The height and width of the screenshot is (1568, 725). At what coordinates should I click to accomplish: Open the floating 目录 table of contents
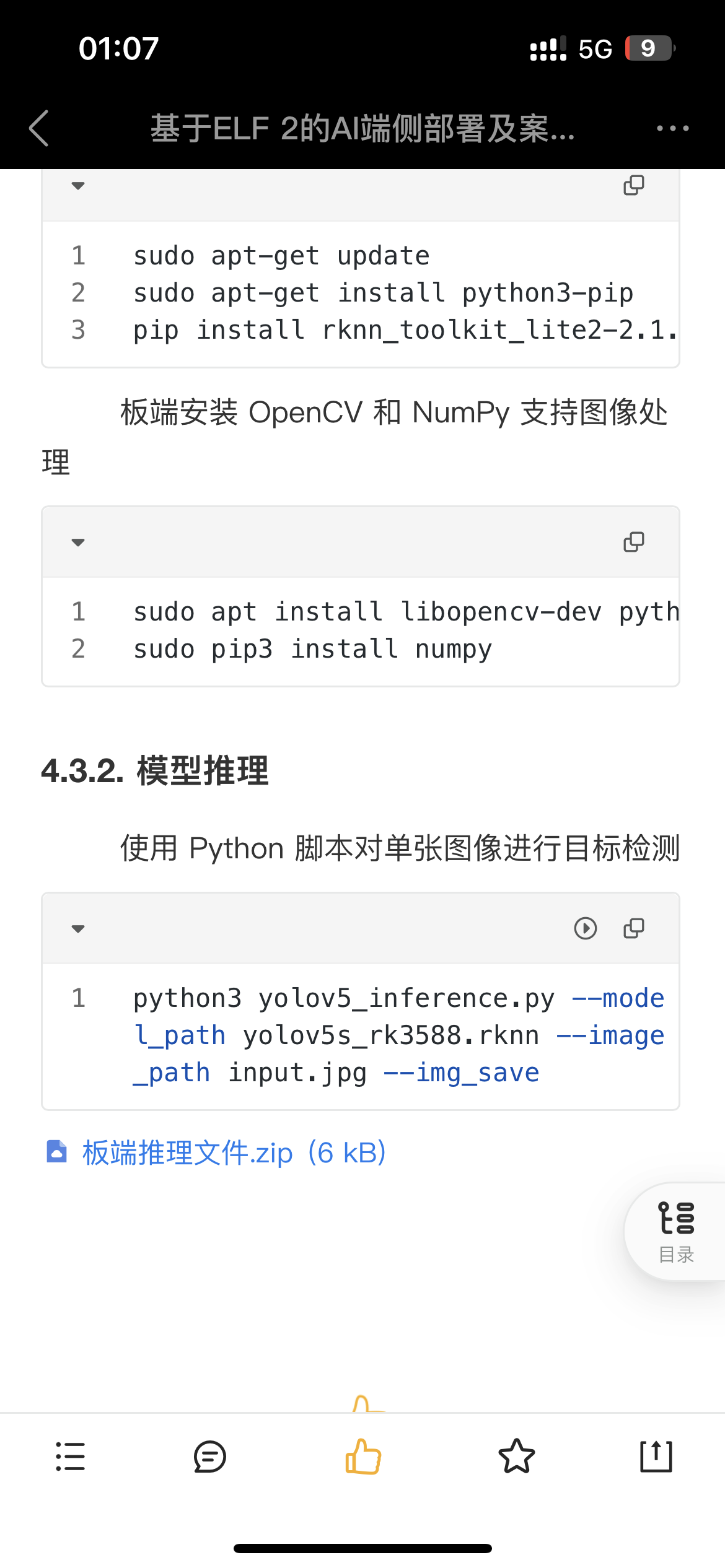676,1230
